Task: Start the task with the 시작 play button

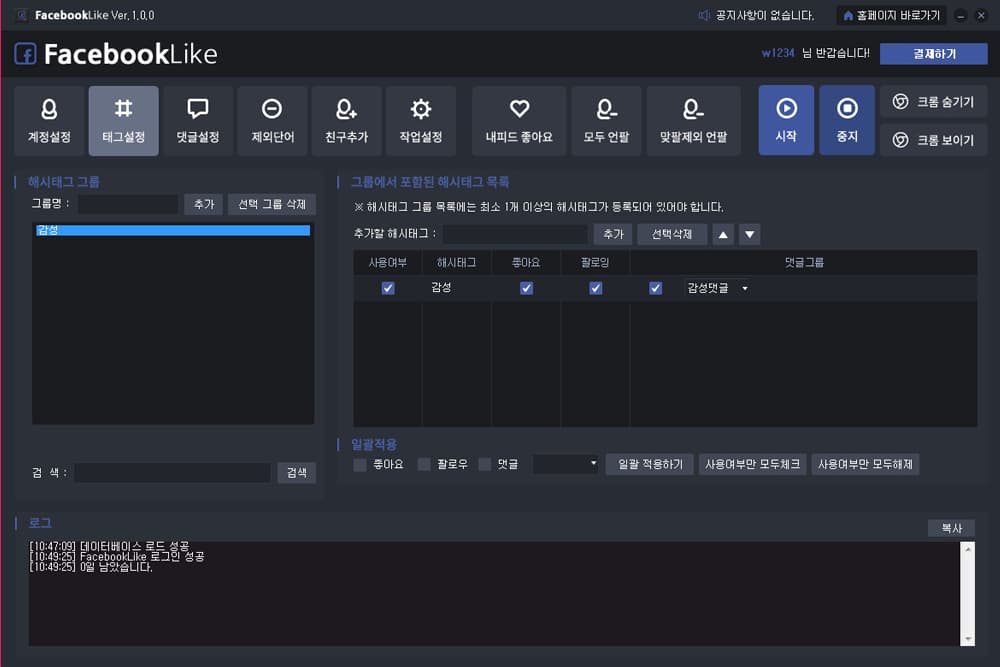Action: pyautogui.click(x=786, y=121)
